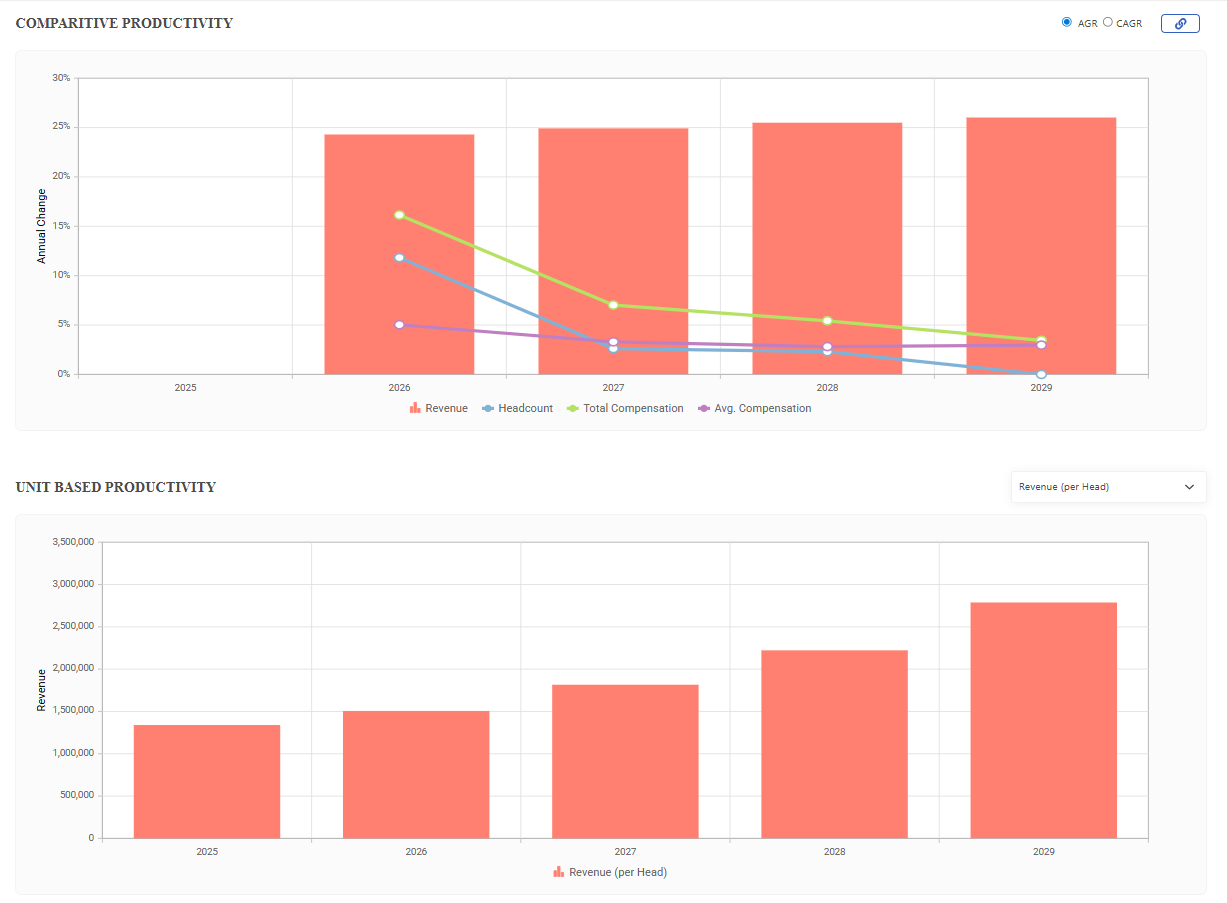Select the 2029 bar in Unit Based Productivity
This screenshot has width=1227, height=903.
click(1043, 720)
